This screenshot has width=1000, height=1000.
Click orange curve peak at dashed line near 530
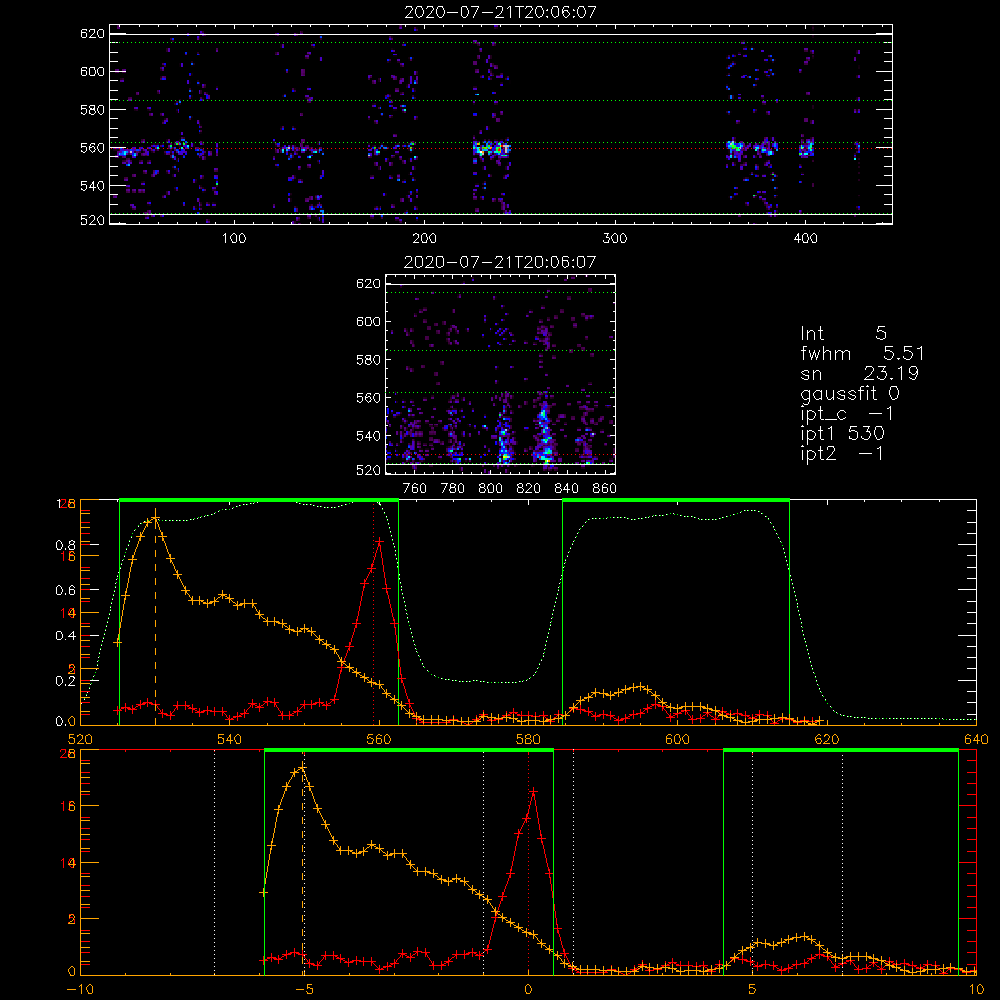coord(155,518)
